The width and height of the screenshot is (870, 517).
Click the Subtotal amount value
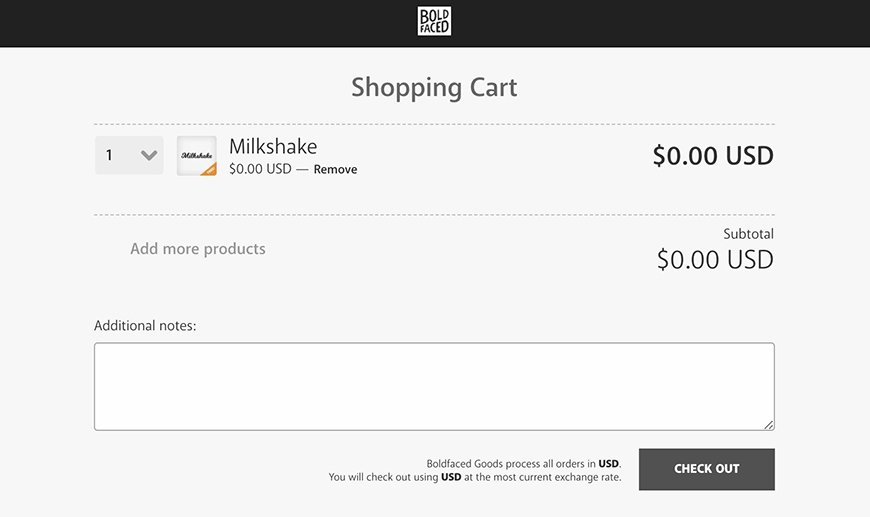pos(715,260)
